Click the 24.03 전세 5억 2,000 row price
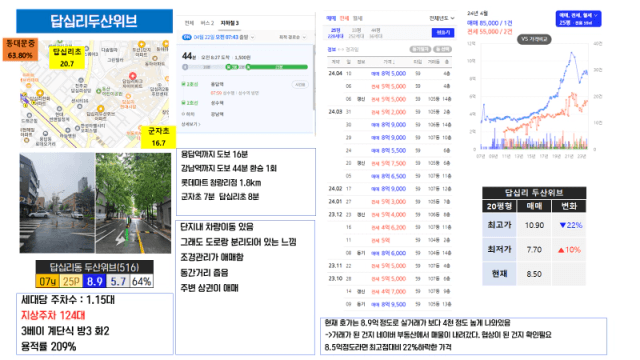Viewport: 640px width, 360px height. (388, 112)
